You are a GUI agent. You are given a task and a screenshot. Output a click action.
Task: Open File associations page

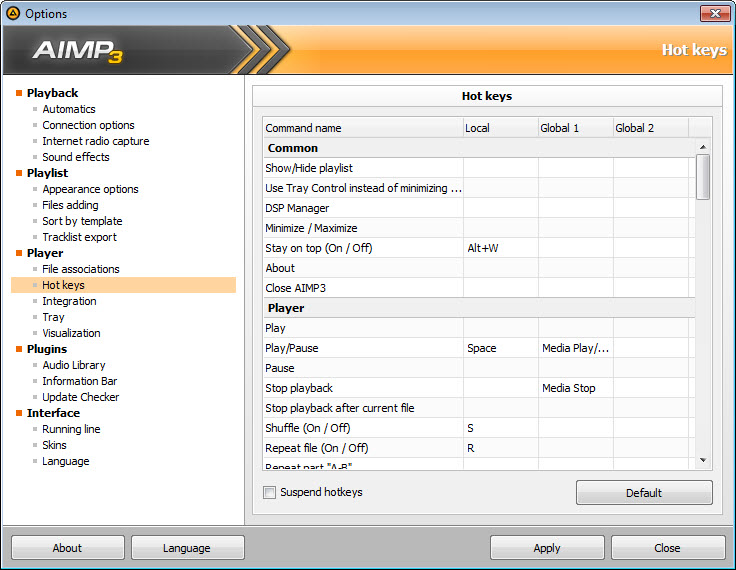point(81,269)
